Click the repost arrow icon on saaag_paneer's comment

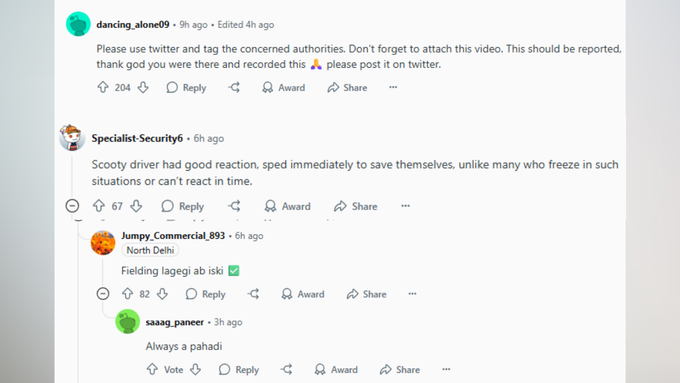click(286, 369)
